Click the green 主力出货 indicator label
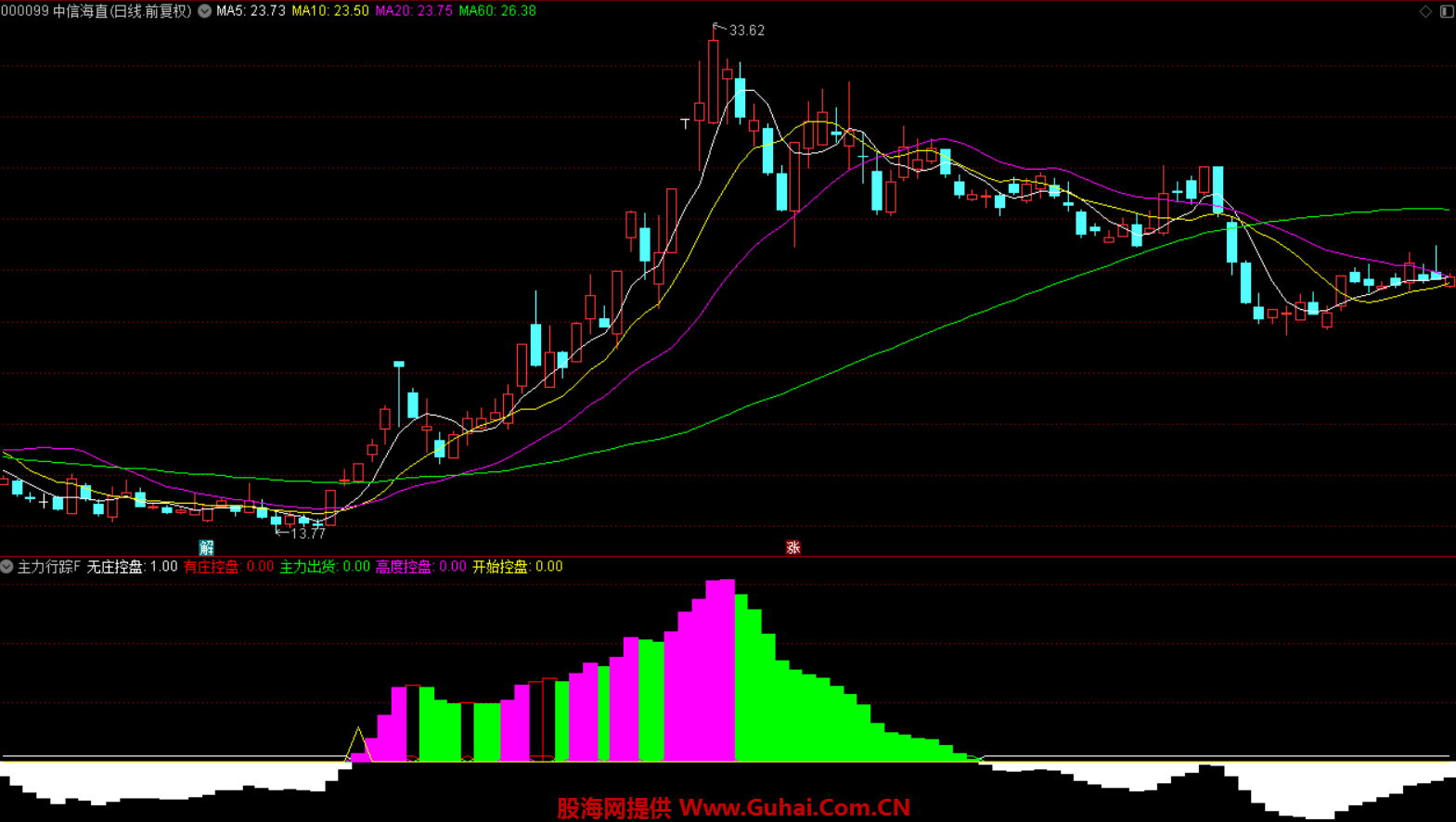Image resolution: width=1456 pixels, height=822 pixels. [x=324, y=566]
